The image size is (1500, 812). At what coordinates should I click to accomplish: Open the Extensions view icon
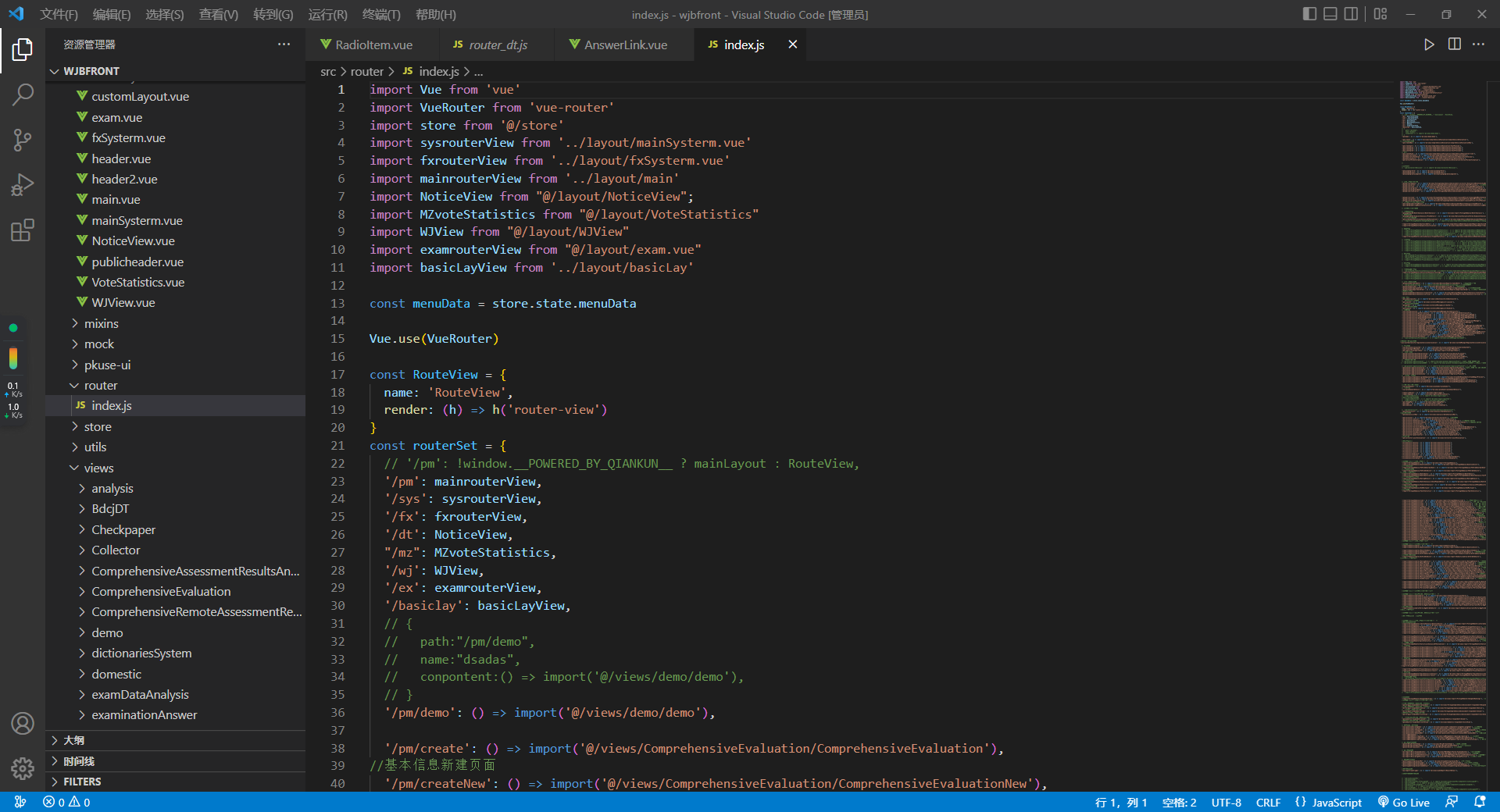pyautogui.click(x=23, y=230)
